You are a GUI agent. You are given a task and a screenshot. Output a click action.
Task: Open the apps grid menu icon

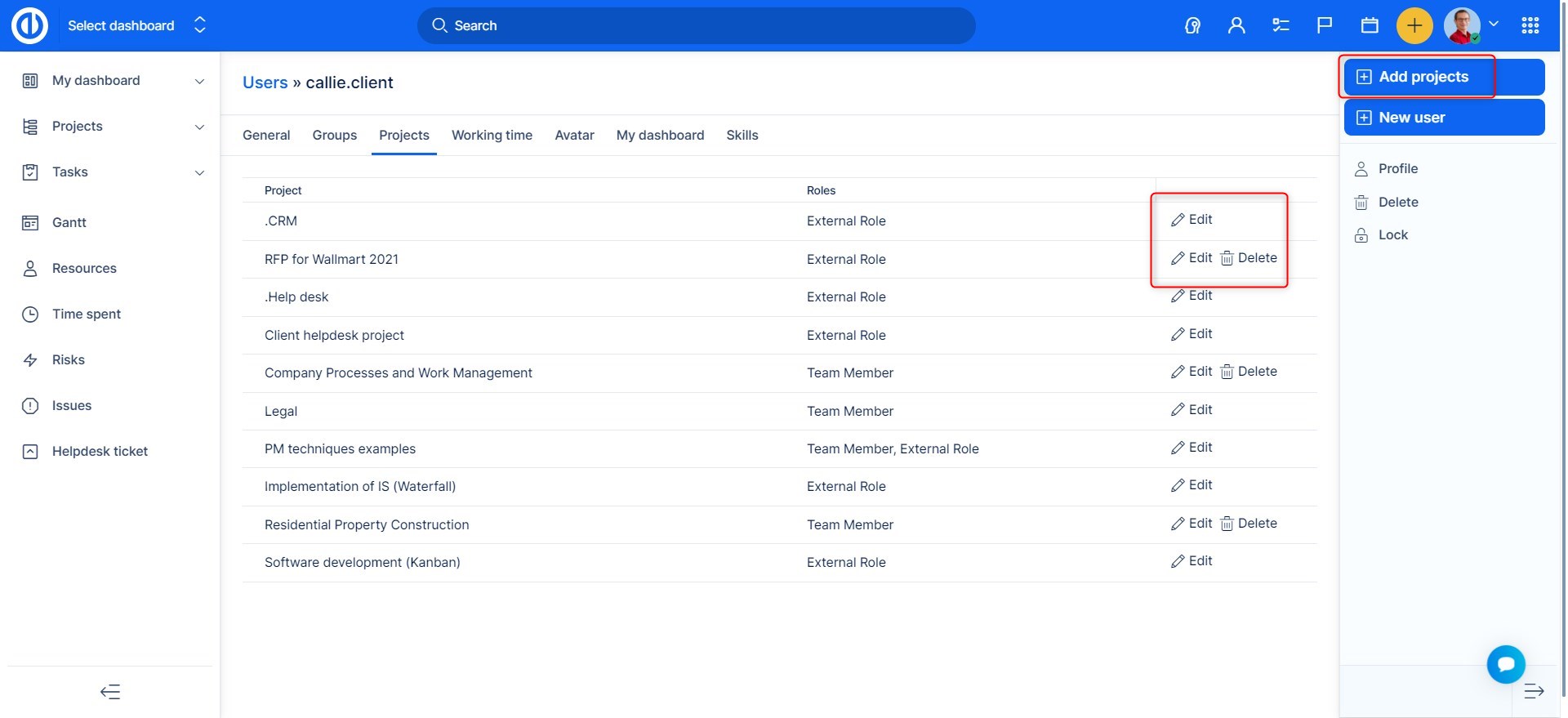1530,26
